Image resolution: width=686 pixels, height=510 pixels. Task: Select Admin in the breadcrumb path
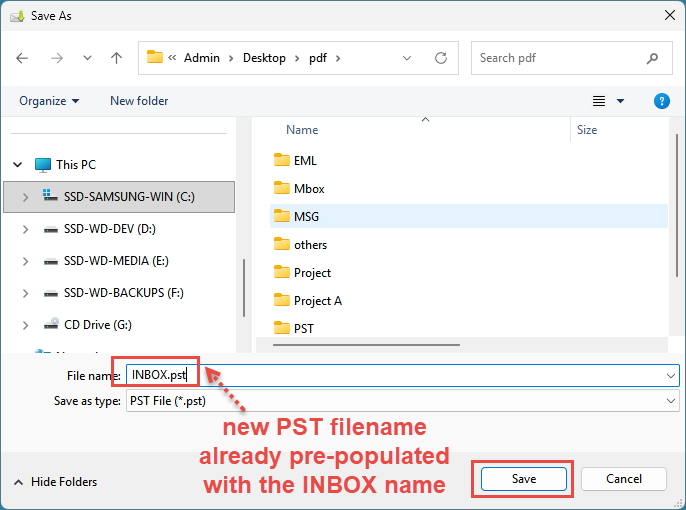point(202,58)
